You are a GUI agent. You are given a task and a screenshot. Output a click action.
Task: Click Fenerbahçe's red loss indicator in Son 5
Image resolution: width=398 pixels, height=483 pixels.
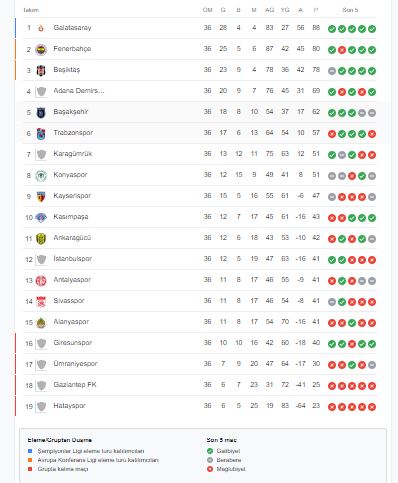click(x=342, y=50)
